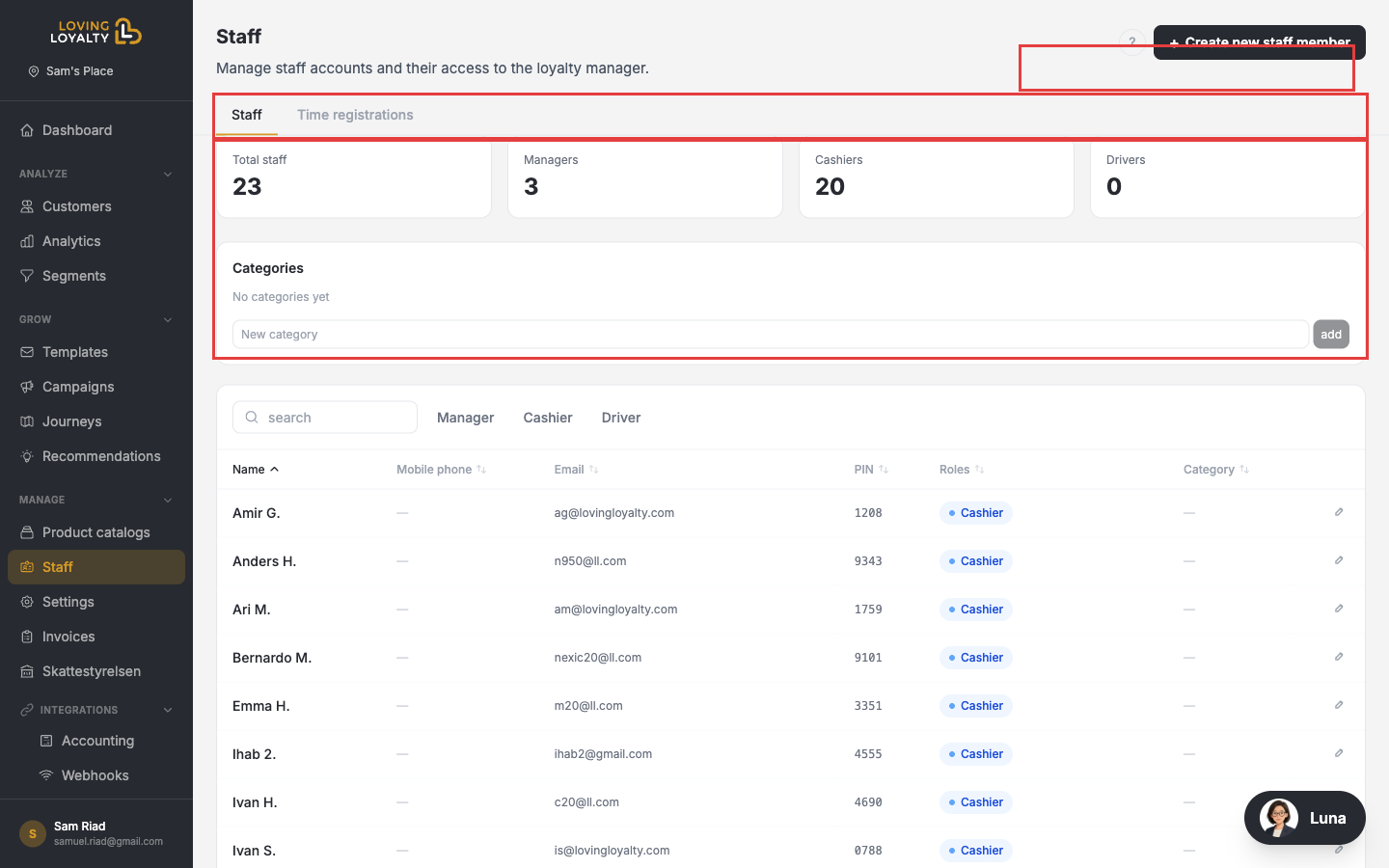
Task: Sort by Roles column arrows
Action: [979, 470]
